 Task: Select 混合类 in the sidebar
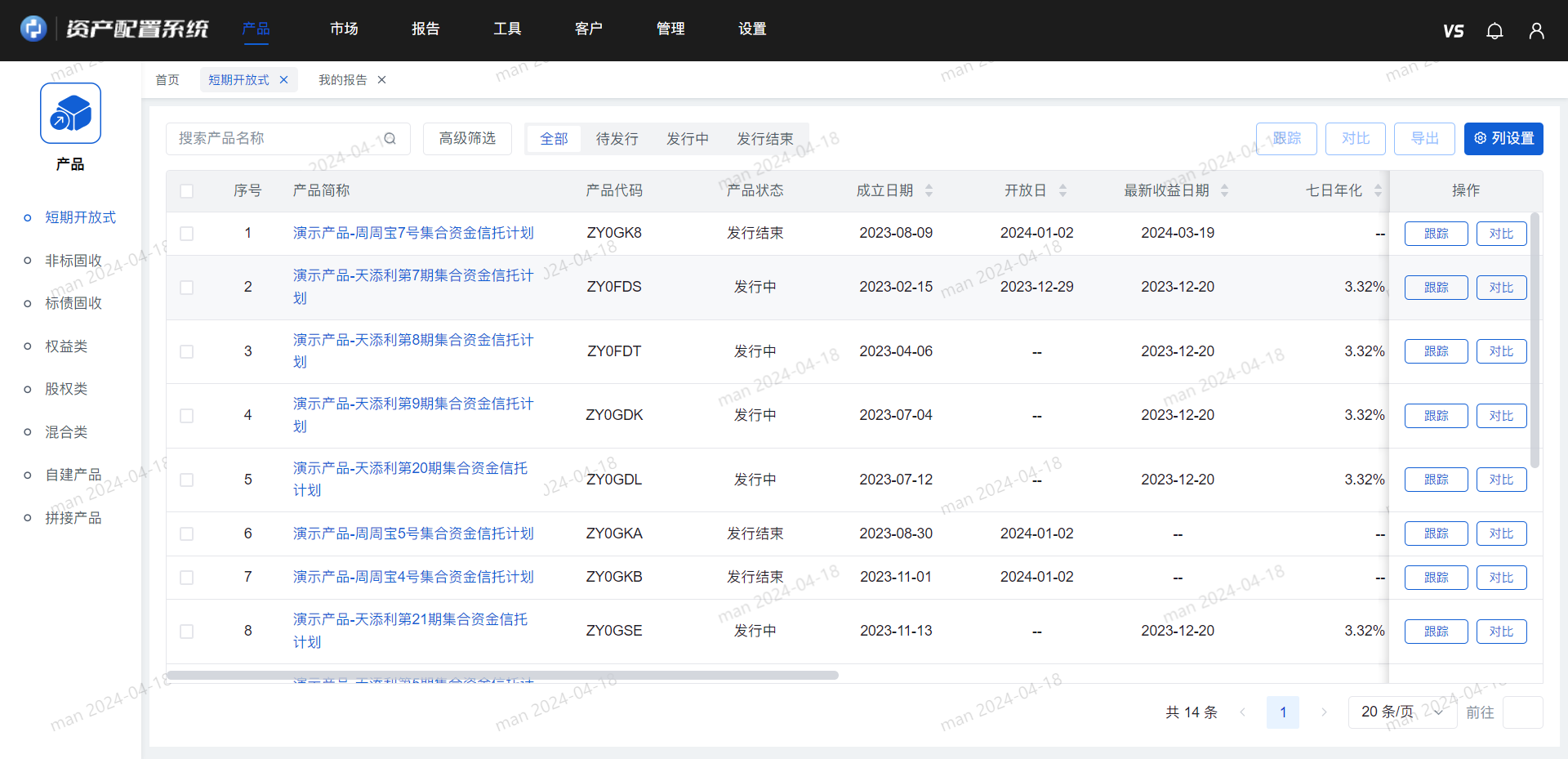pyautogui.click(x=66, y=432)
